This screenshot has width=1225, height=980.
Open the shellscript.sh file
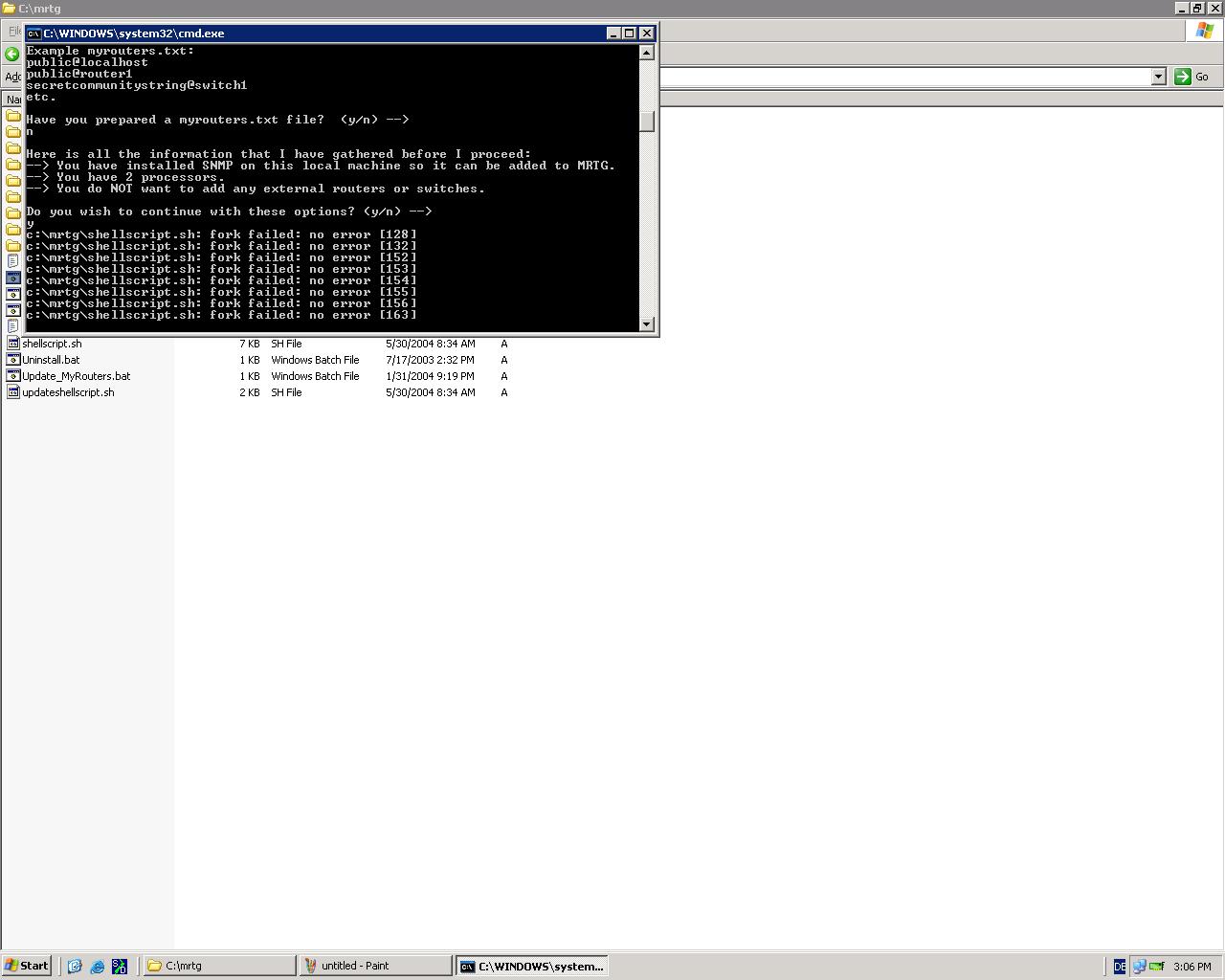coord(52,344)
